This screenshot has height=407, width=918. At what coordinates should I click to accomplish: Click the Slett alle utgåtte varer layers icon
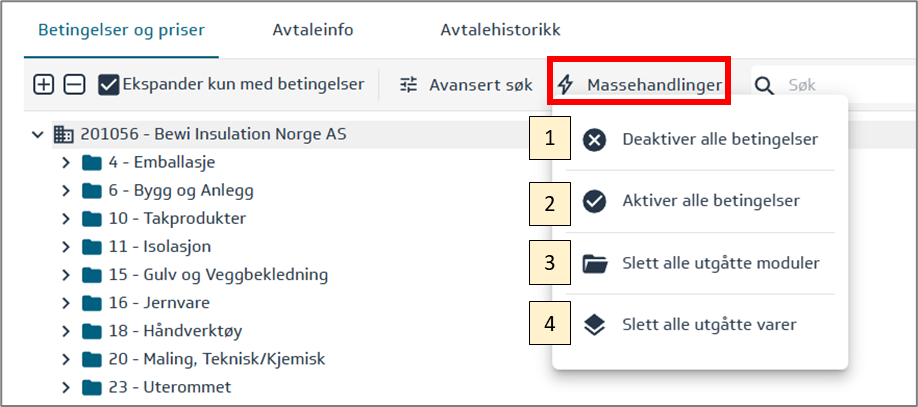tap(594, 325)
